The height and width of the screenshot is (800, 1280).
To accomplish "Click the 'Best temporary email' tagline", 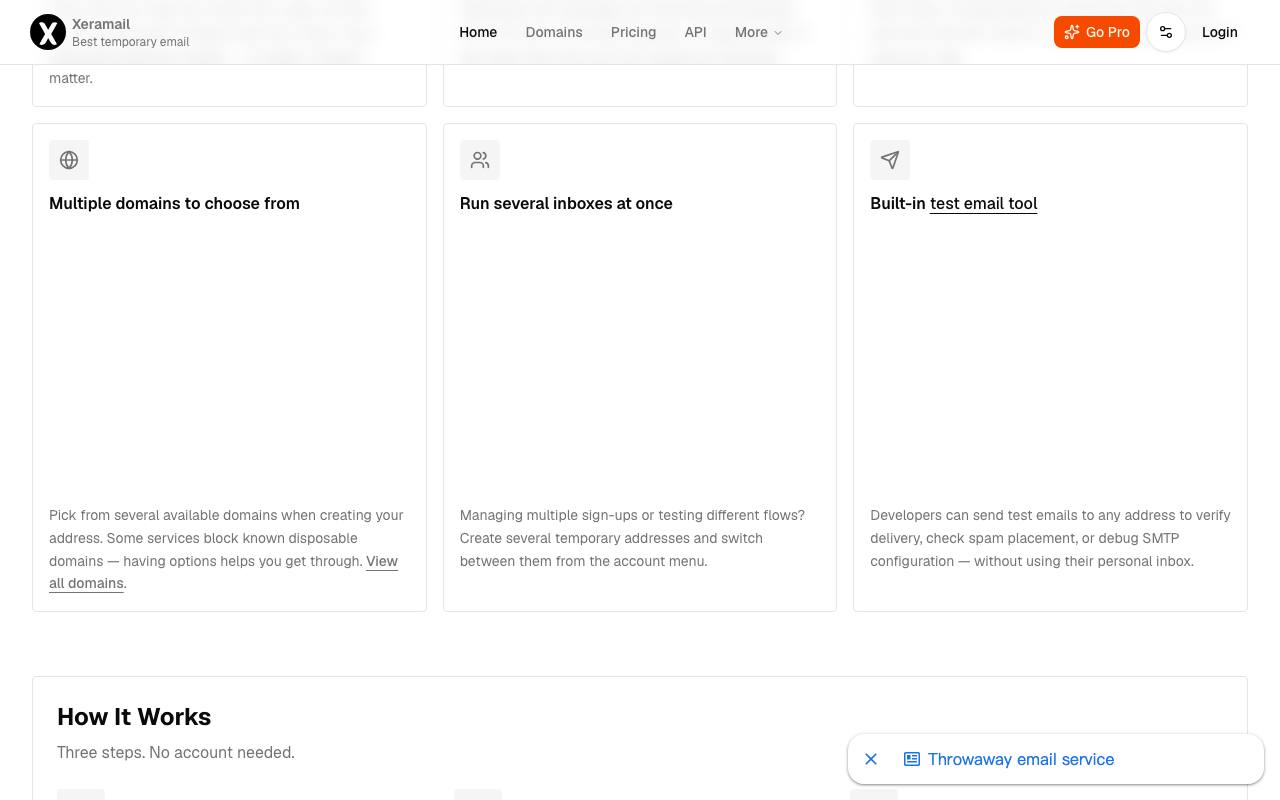I will coord(131,42).
